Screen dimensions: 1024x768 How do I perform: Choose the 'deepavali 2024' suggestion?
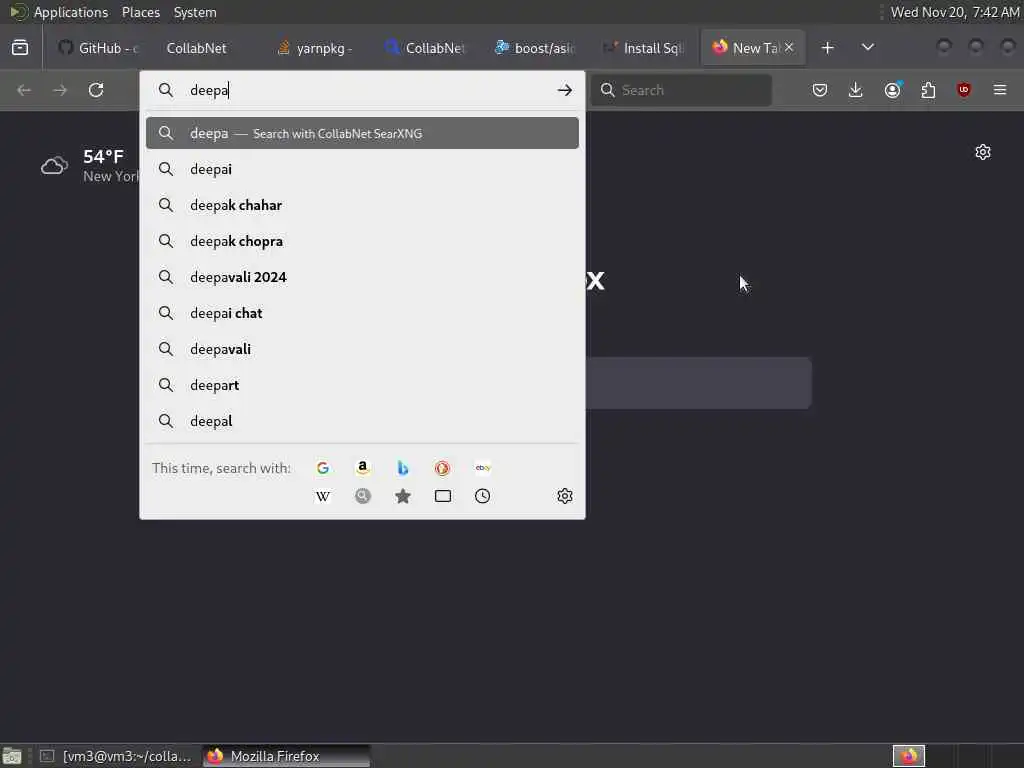click(362, 277)
